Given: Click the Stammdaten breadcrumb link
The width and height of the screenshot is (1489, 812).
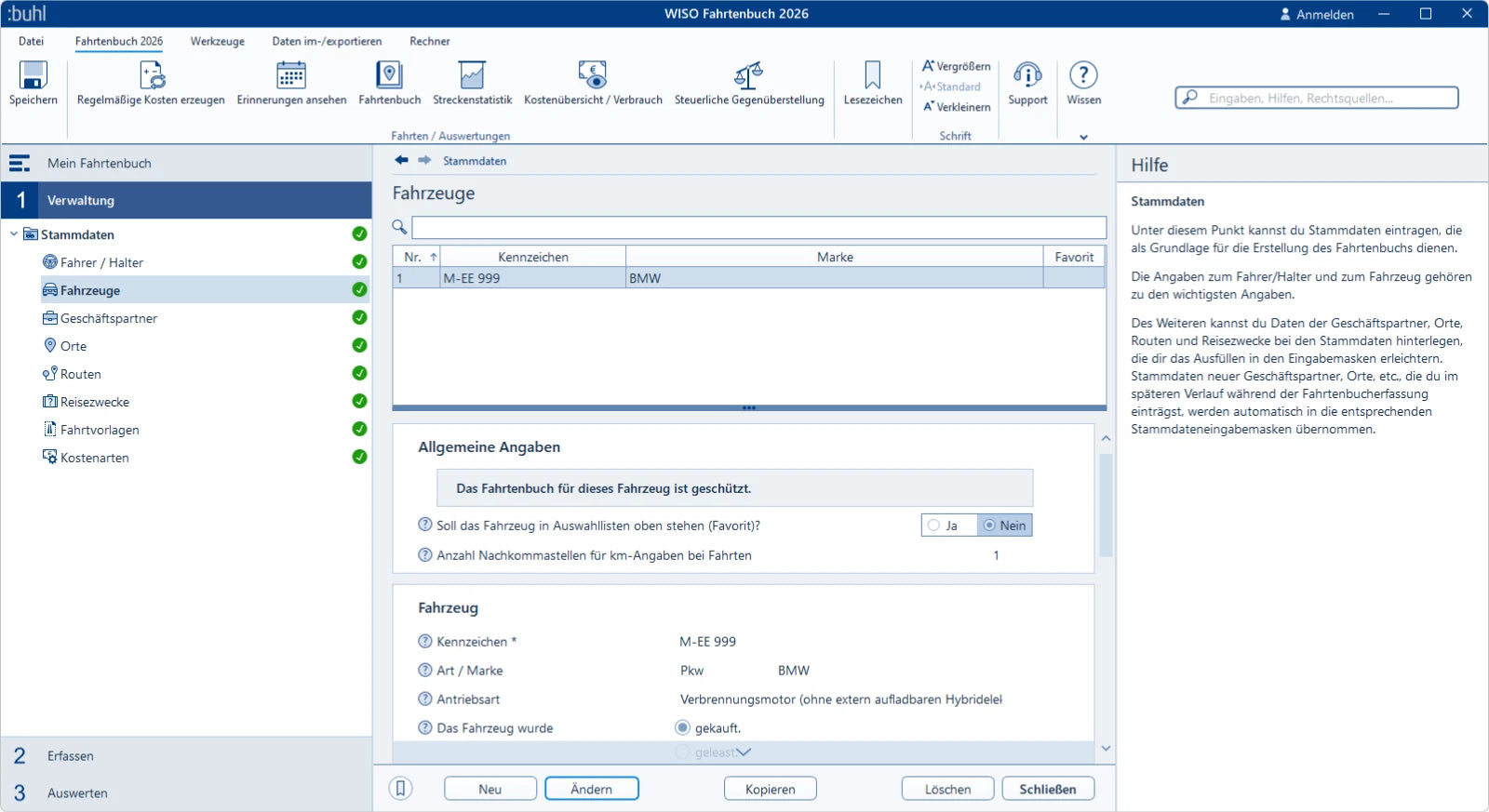Looking at the screenshot, I should (475, 161).
